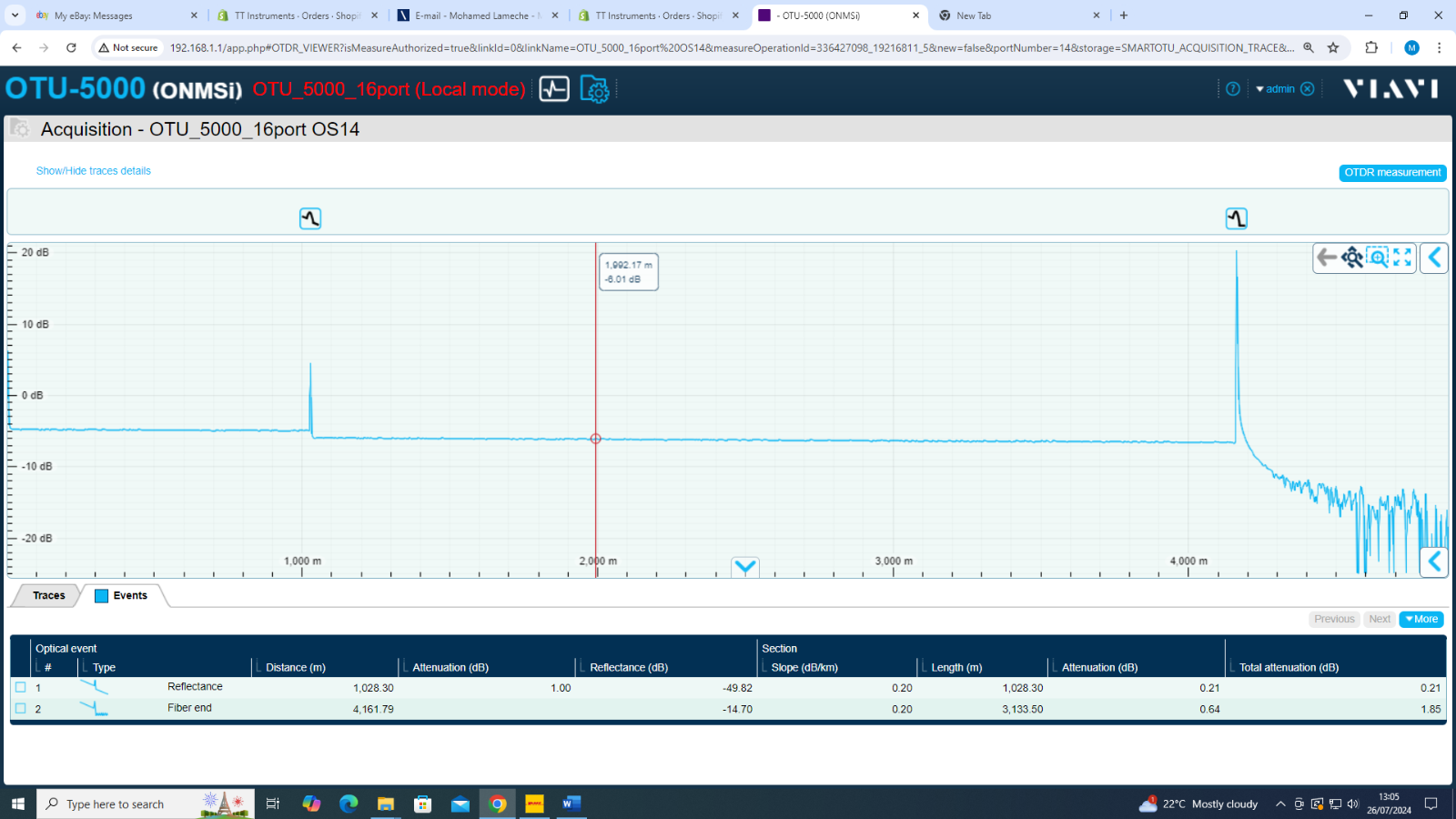Click the OTDR measurement button

pos(1392,173)
